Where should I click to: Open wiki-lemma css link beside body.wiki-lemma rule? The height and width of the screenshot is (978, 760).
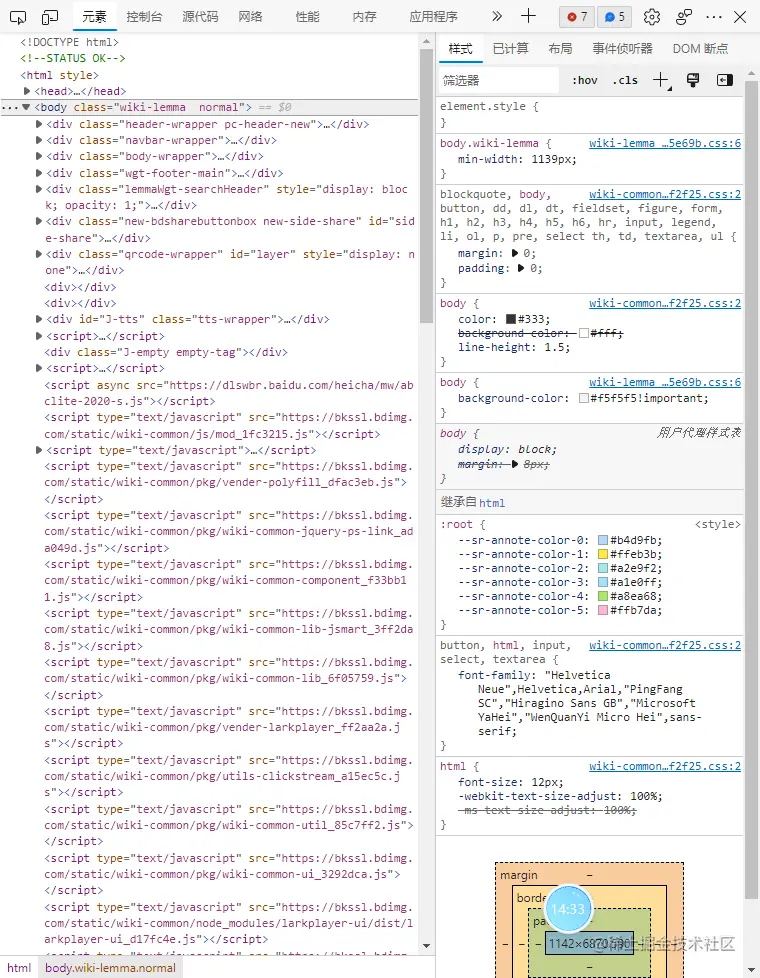pyautogui.click(x=665, y=143)
